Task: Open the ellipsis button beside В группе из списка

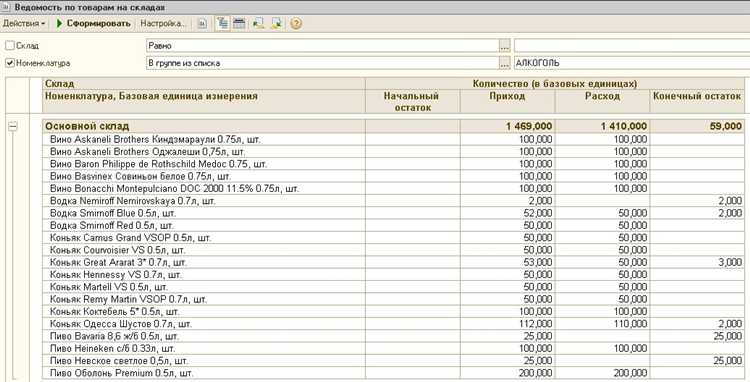Action: 505,63
